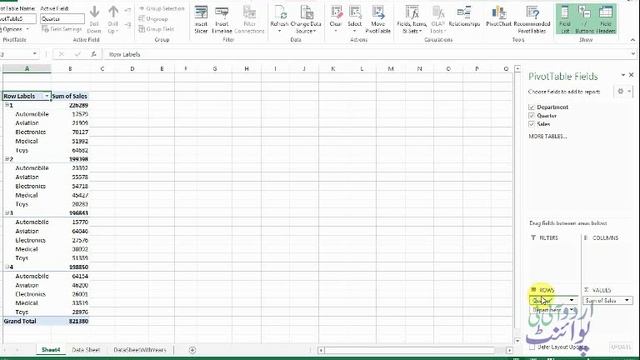Image resolution: width=640 pixels, height=360 pixels.
Task: Click the MORE TABLES link
Action: pyautogui.click(x=548, y=136)
